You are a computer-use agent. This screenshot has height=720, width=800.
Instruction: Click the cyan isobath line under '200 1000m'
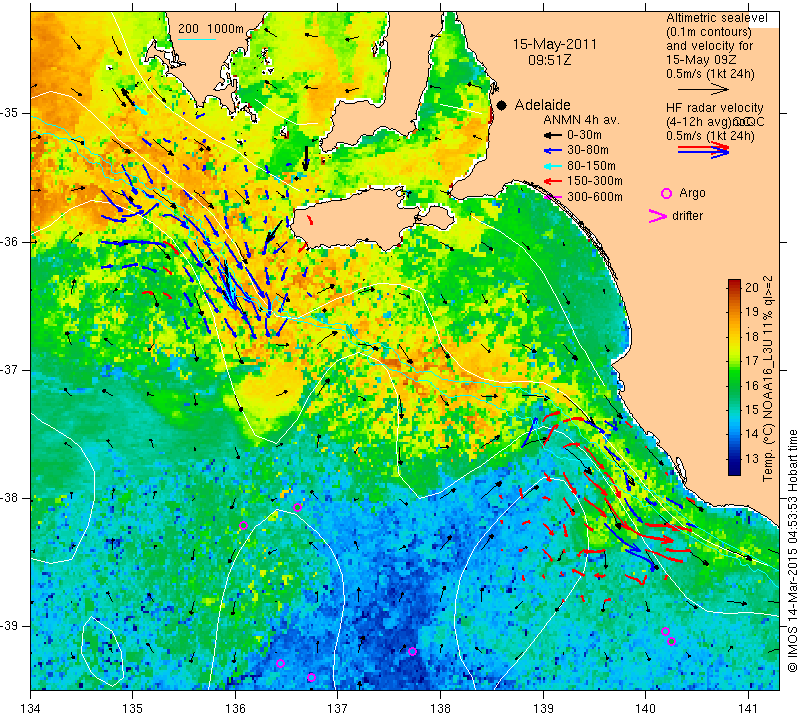click(x=197, y=39)
